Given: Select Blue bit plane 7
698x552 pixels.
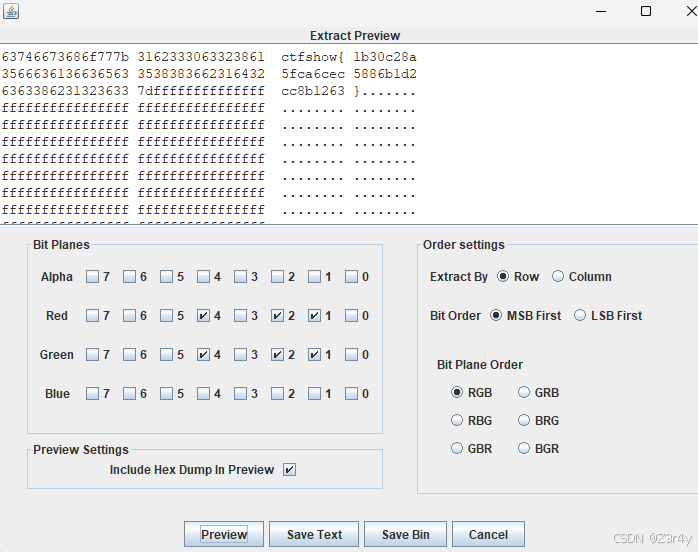Looking at the screenshot, I should point(92,394).
